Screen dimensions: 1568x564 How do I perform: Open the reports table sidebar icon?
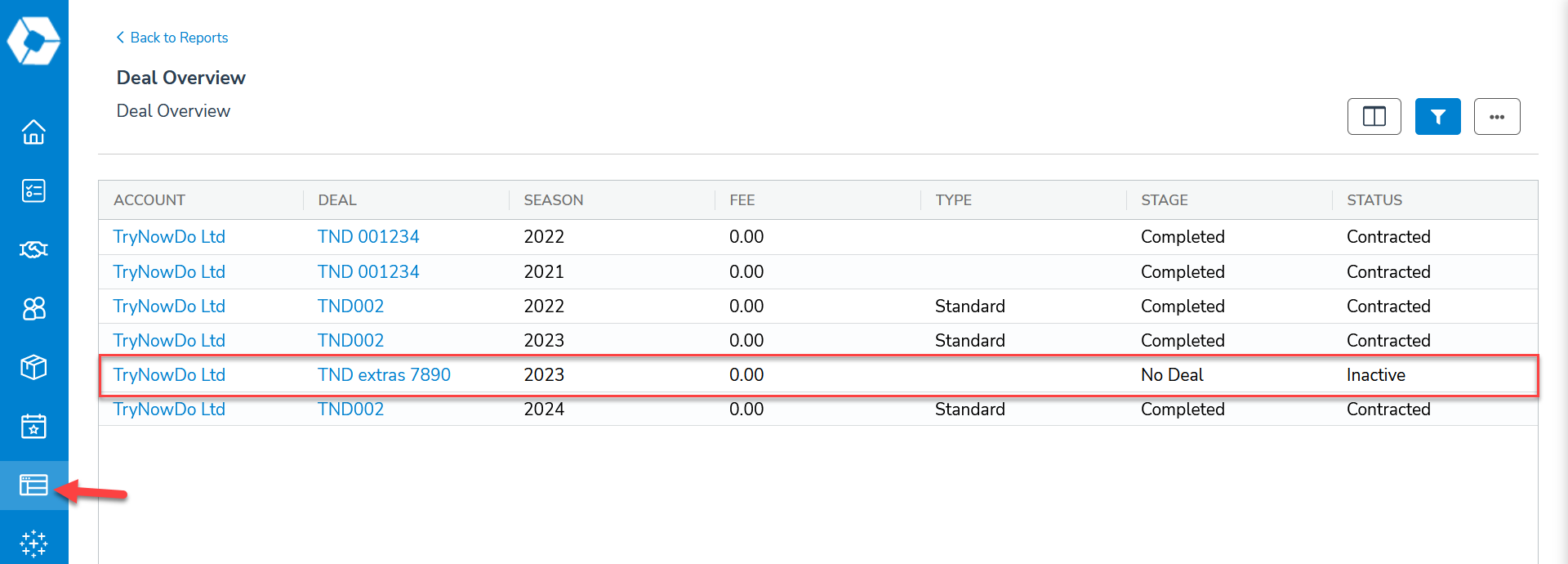coord(33,485)
